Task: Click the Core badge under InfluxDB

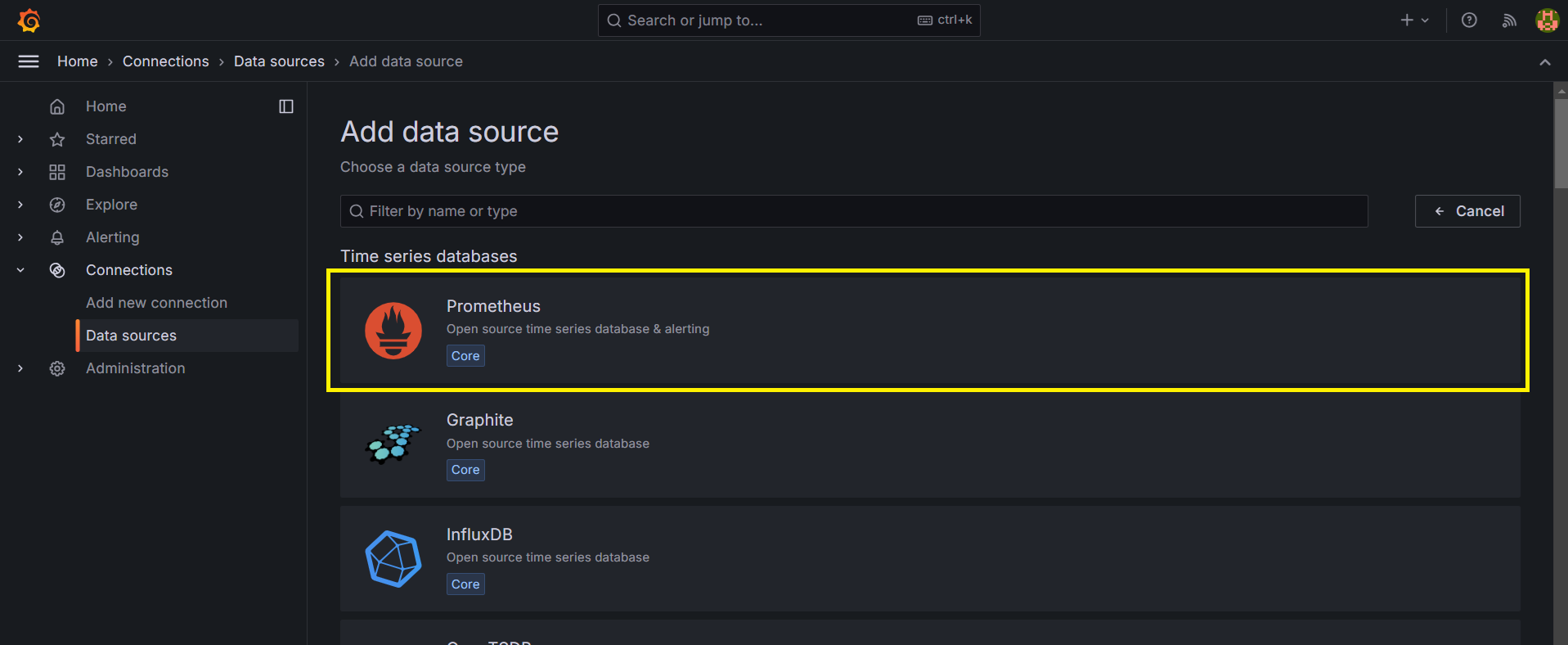Action: [x=465, y=584]
